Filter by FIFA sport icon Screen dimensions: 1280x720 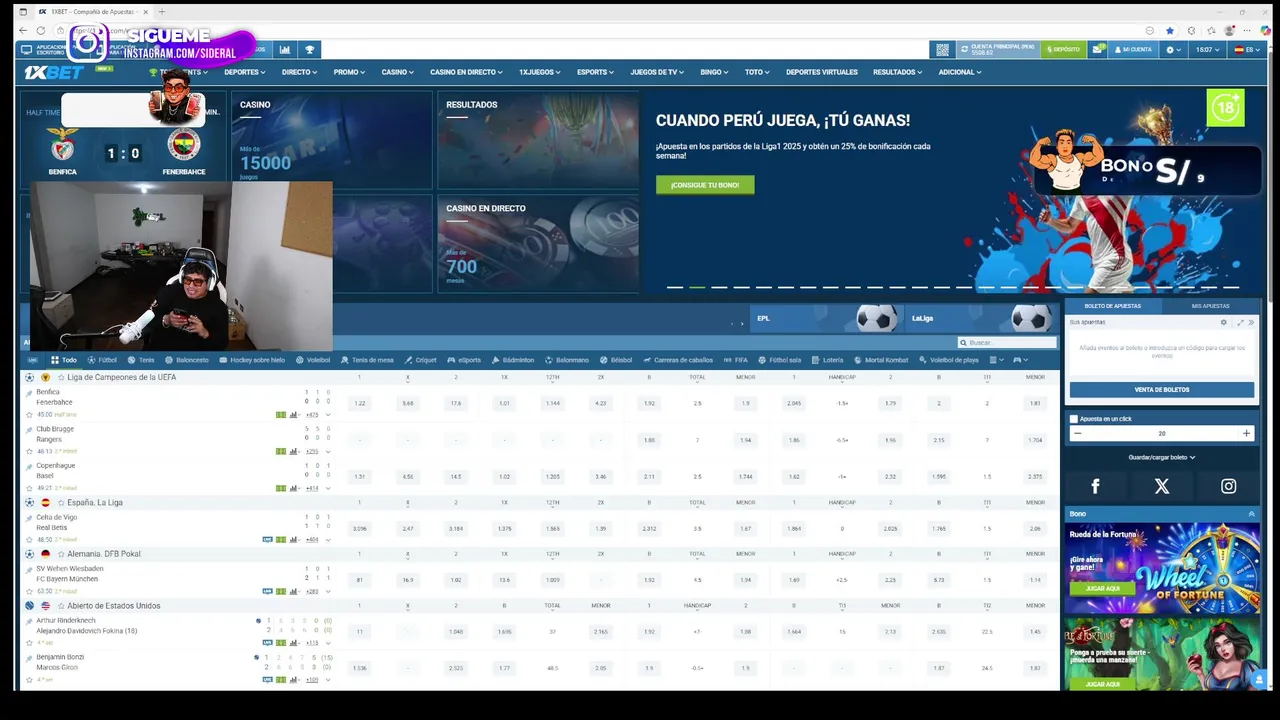coord(735,360)
